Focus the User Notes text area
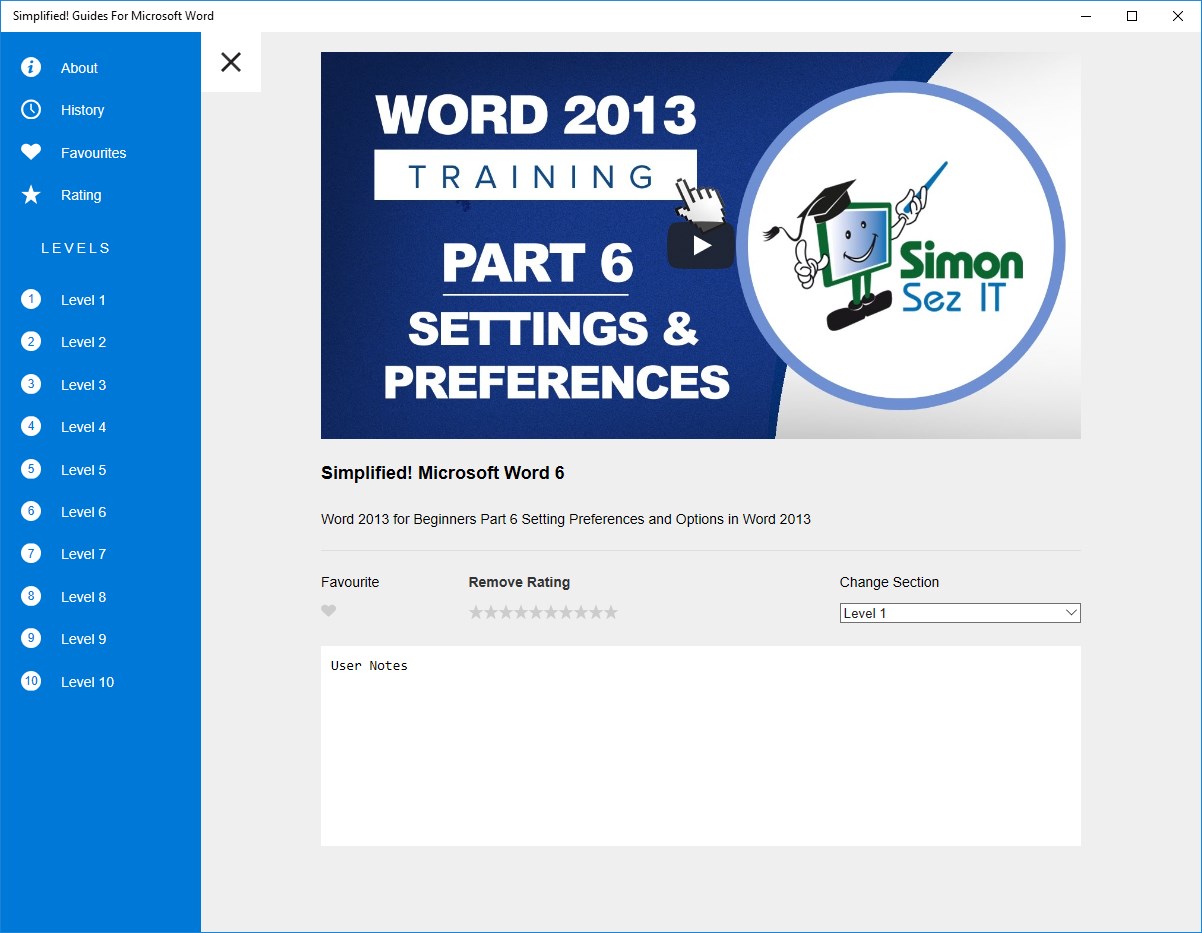Image resolution: width=1202 pixels, height=933 pixels. tap(701, 746)
